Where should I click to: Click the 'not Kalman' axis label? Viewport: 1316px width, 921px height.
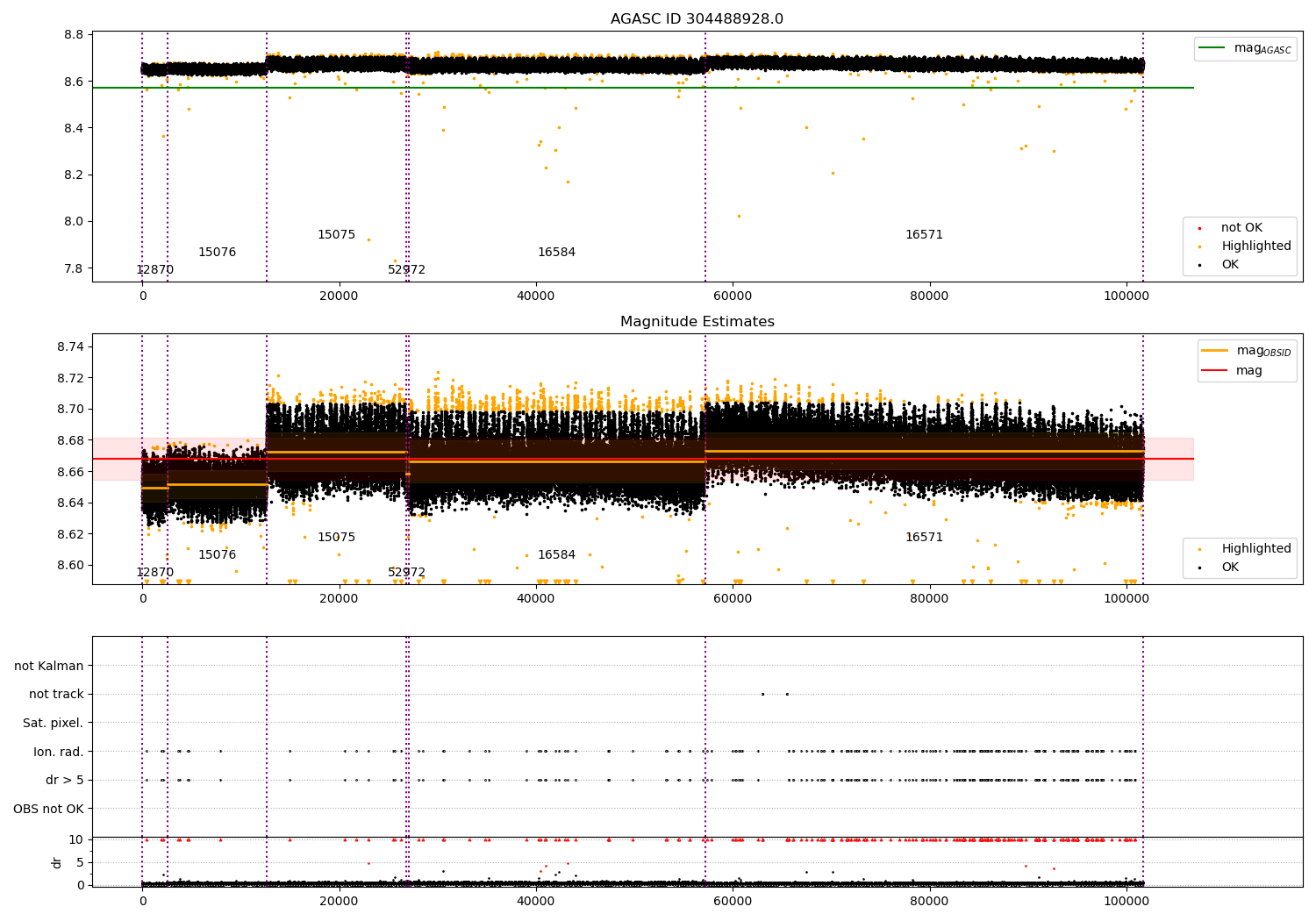click(49, 666)
